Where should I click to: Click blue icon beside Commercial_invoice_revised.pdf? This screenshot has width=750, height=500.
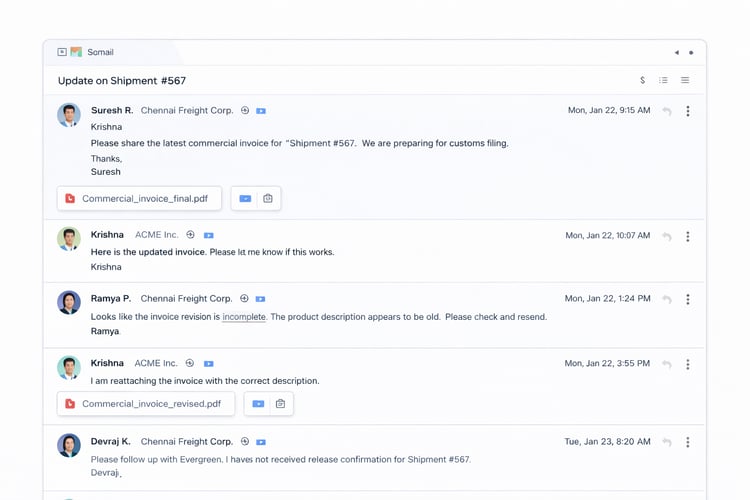(258, 404)
